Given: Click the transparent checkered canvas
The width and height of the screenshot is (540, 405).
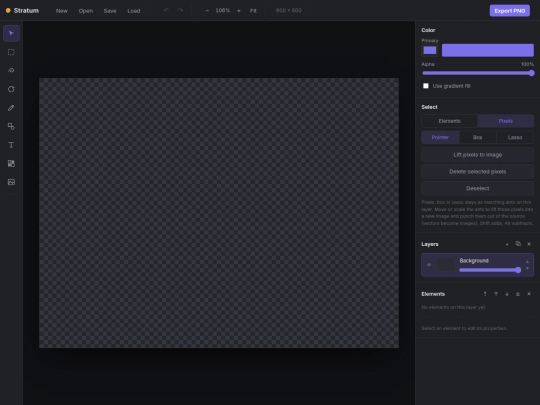Looking at the screenshot, I should (x=219, y=213).
